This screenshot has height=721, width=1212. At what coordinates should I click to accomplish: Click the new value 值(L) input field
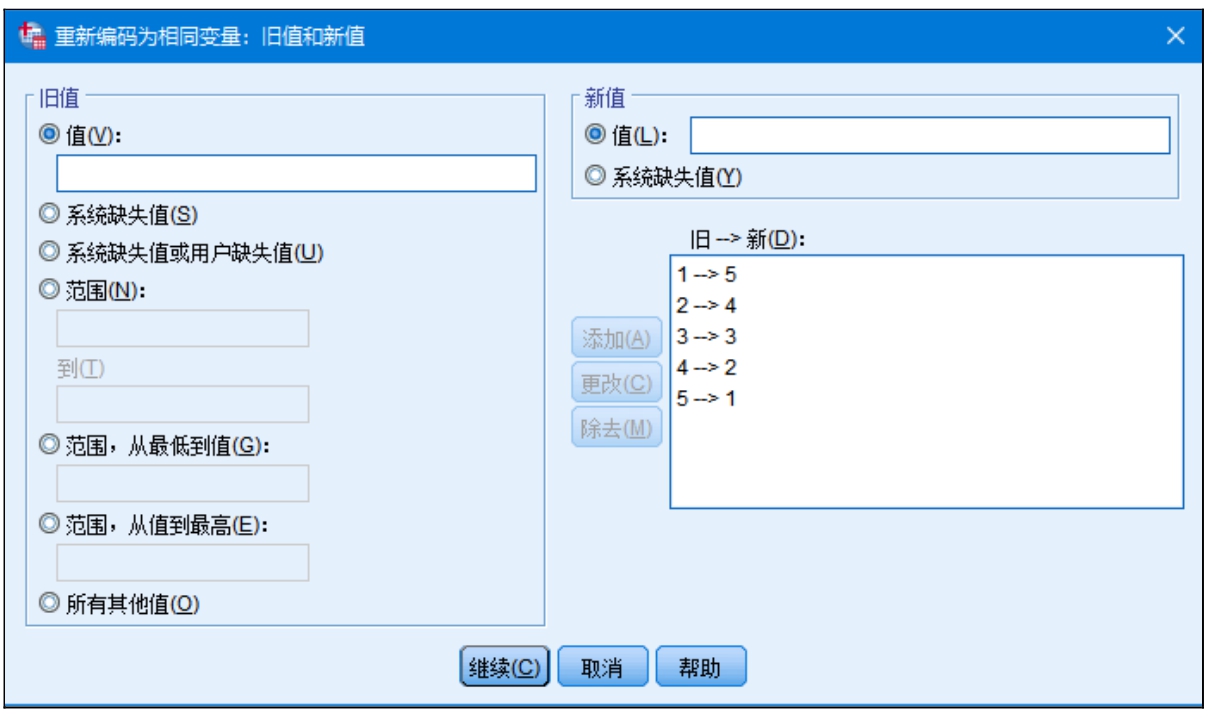pyautogui.click(x=930, y=135)
